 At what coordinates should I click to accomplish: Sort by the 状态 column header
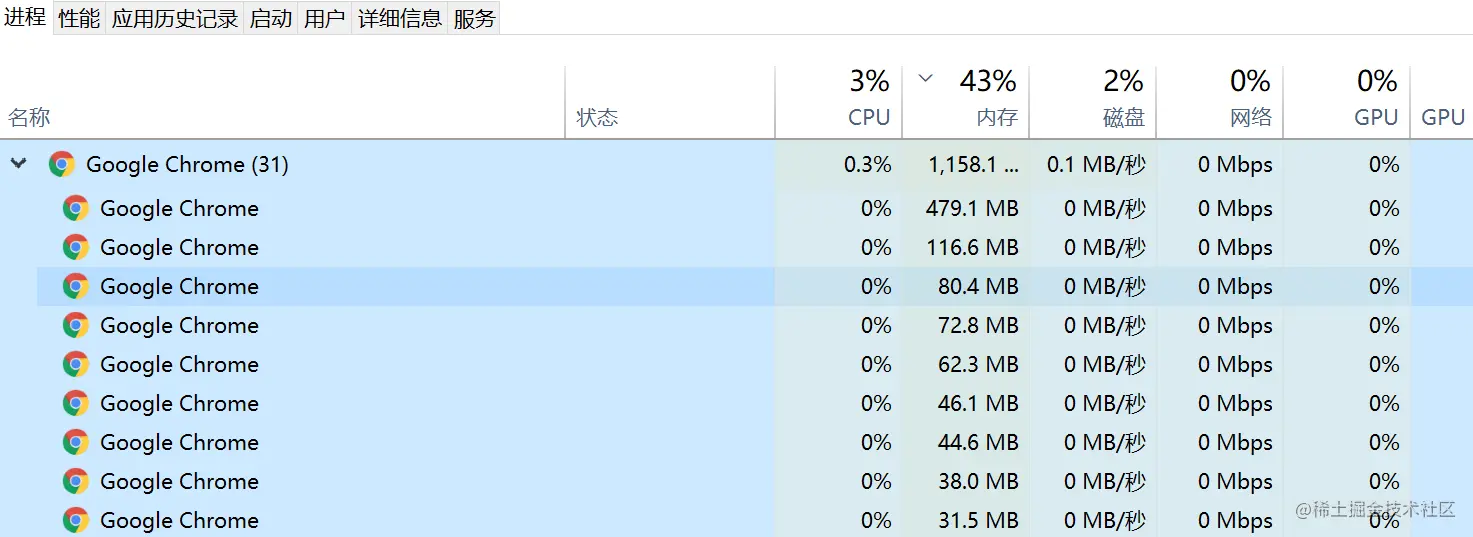click(670, 102)
